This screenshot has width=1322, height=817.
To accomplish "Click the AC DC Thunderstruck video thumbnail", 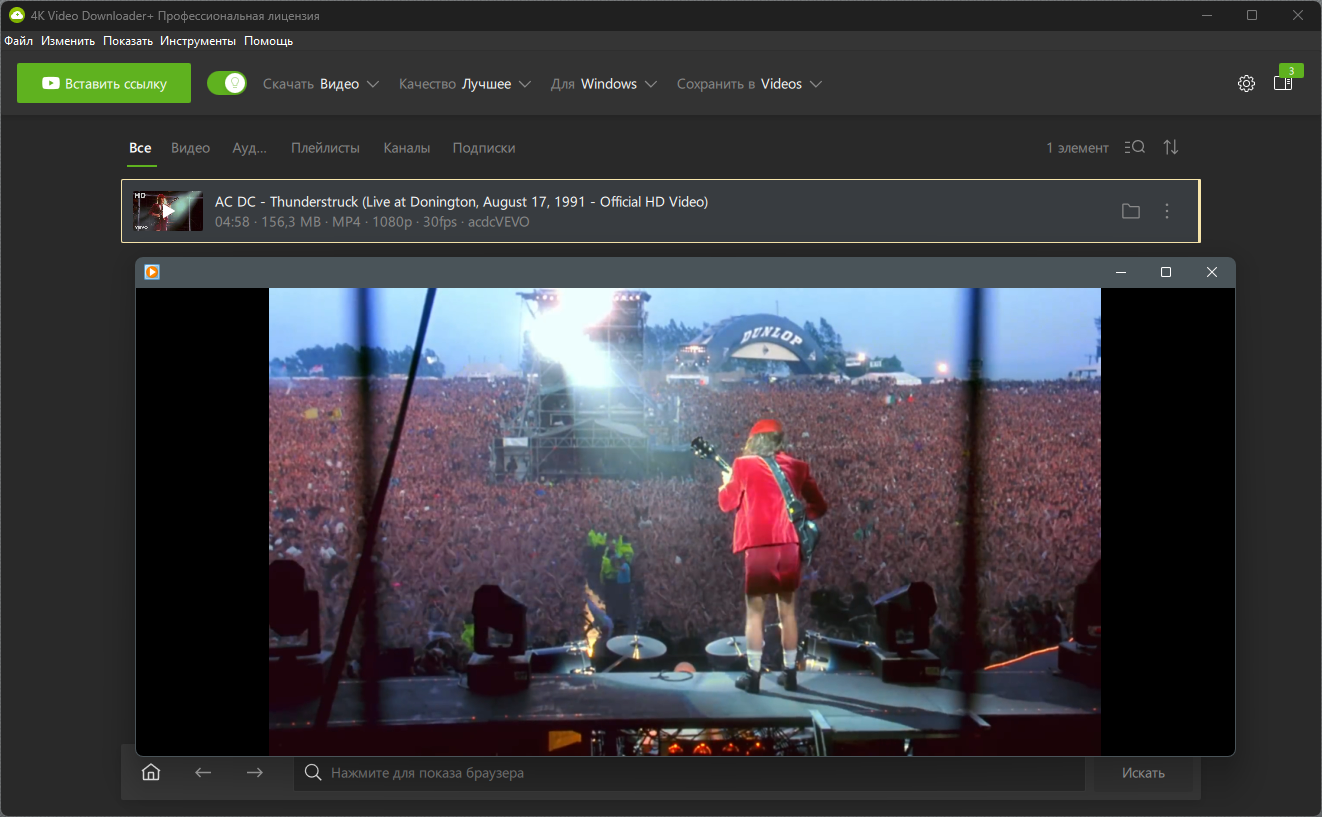I will pyautogui.click(x=168, y=211).
